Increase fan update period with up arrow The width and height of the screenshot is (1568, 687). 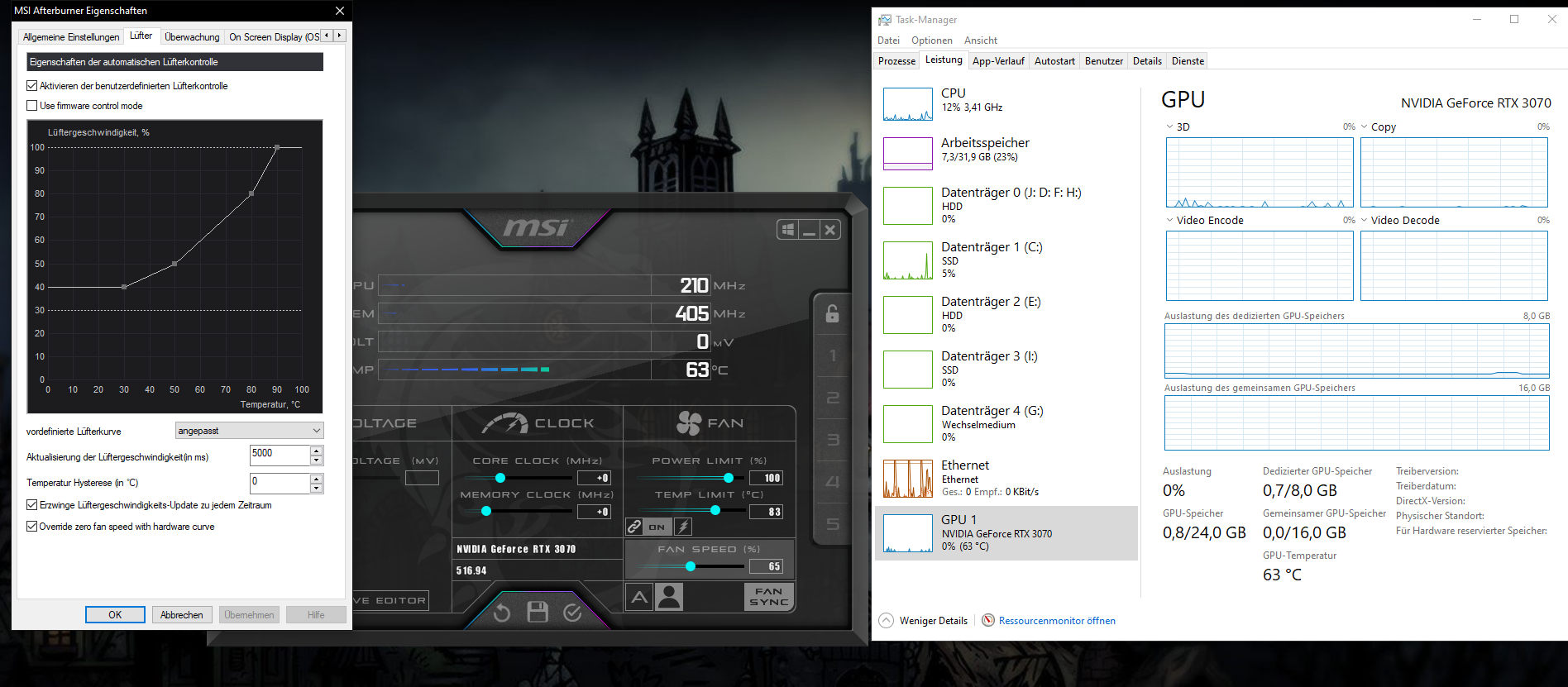(316, 451)
